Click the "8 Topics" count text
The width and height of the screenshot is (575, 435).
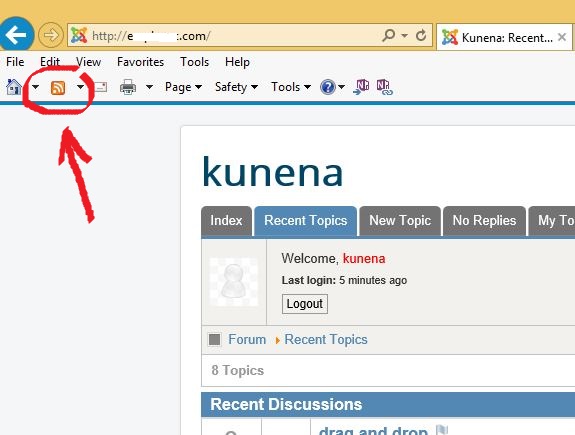tap(238, 370)
